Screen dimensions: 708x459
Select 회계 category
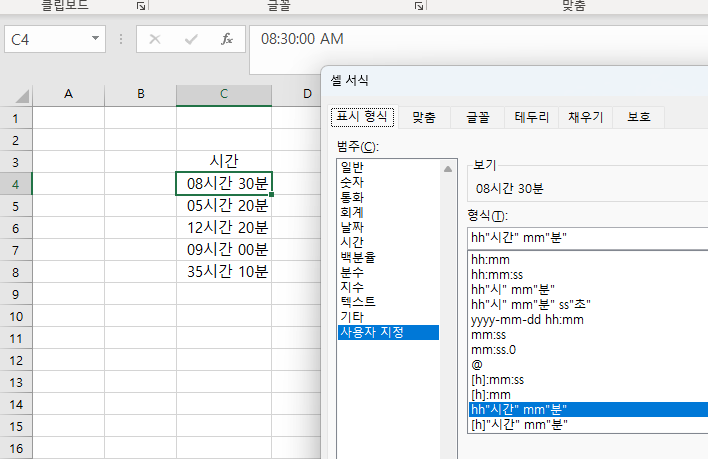pyautogui.click(x=388, y=212)
